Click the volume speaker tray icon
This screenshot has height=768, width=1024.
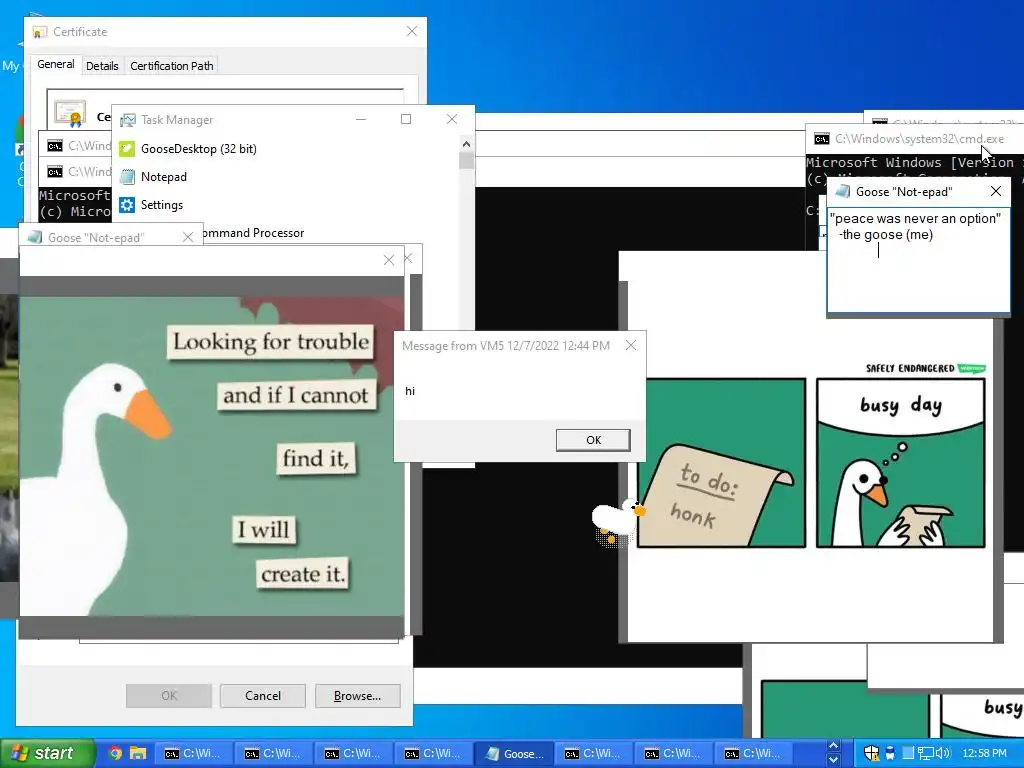[x=942, y=753]
